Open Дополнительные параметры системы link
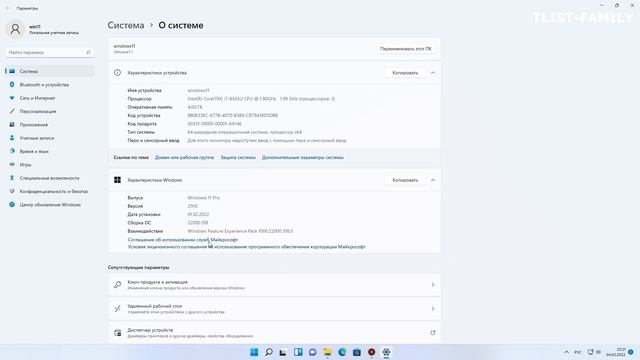640x360 pixels. coord(302,157)
